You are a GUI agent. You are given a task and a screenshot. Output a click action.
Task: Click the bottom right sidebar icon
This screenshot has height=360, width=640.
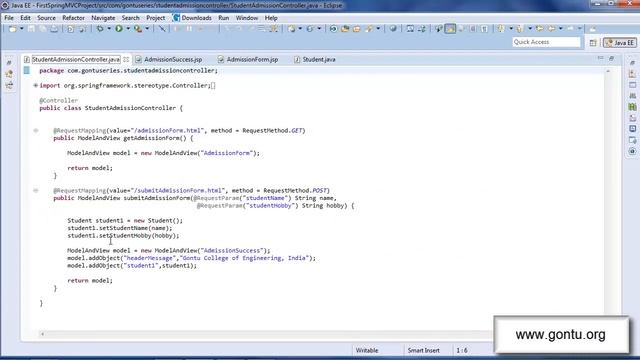tap(632, 151)
